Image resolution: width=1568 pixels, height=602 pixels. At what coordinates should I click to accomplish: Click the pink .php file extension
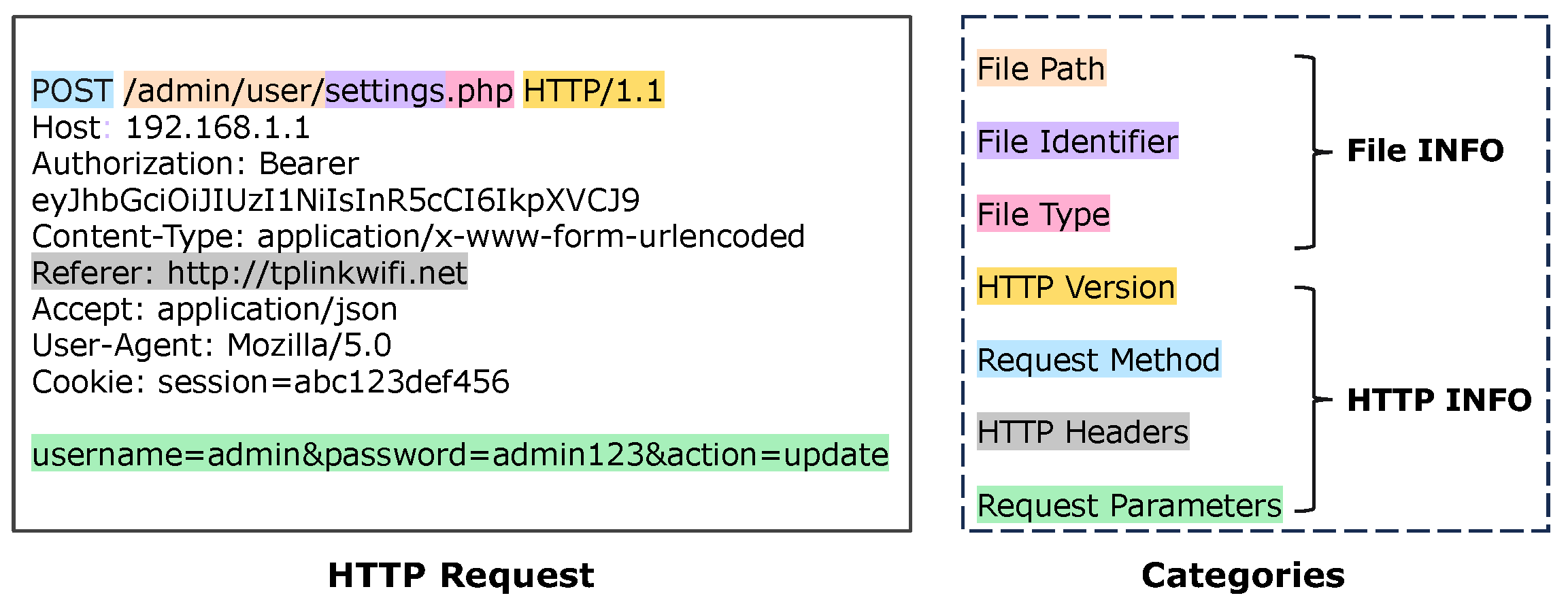click(x=480, y=90)
